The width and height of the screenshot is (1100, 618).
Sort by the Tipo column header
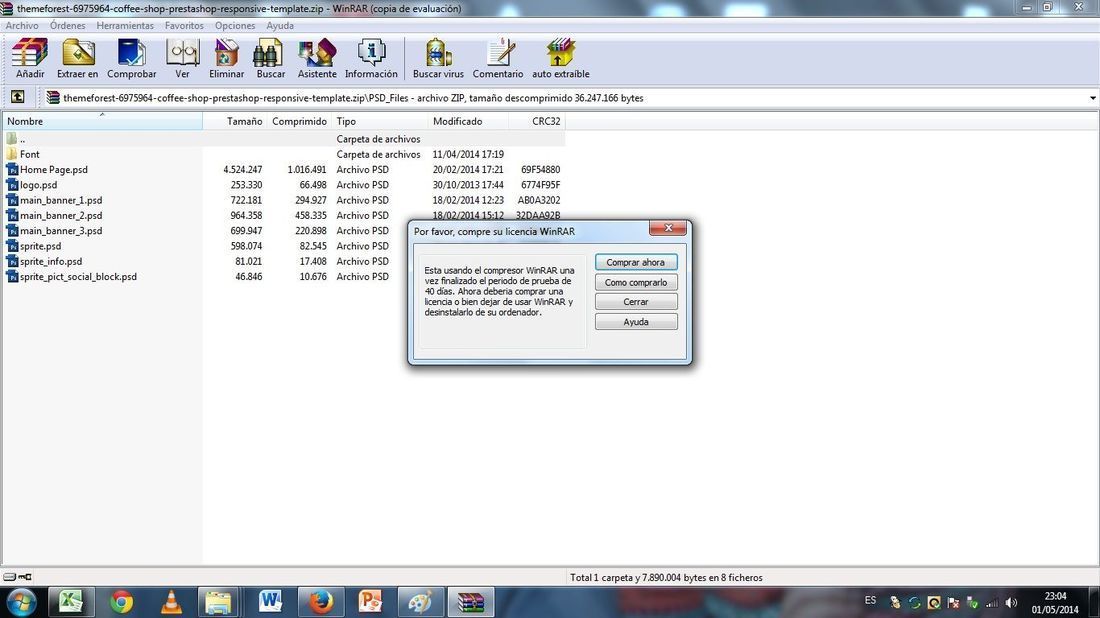coord(380,121)
